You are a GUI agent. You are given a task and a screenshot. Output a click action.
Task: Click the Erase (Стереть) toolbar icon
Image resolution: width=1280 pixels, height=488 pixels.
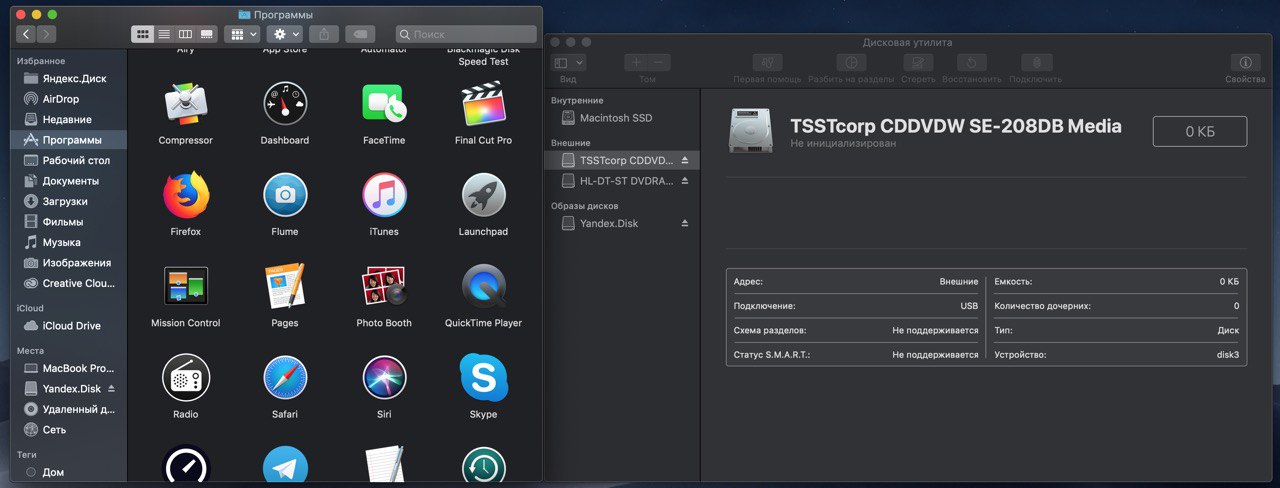point(918,62)
